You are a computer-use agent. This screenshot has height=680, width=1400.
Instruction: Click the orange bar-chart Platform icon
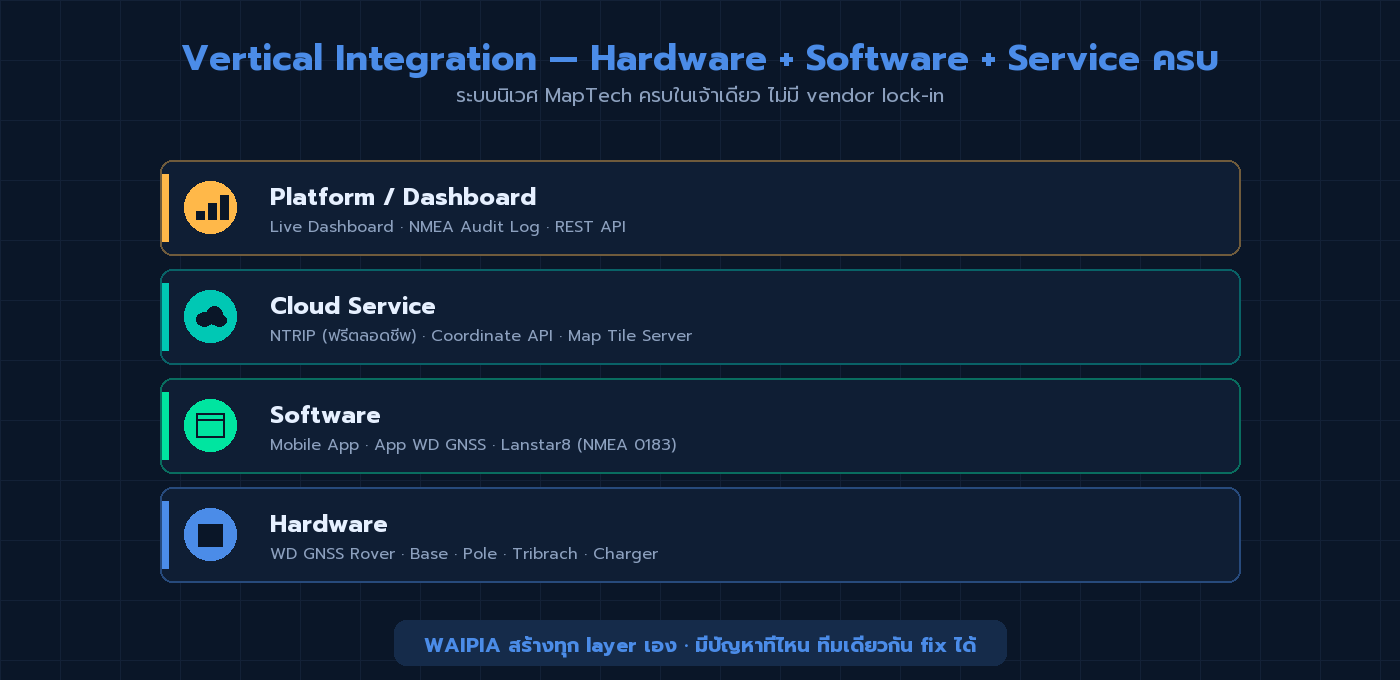point(210,208)
